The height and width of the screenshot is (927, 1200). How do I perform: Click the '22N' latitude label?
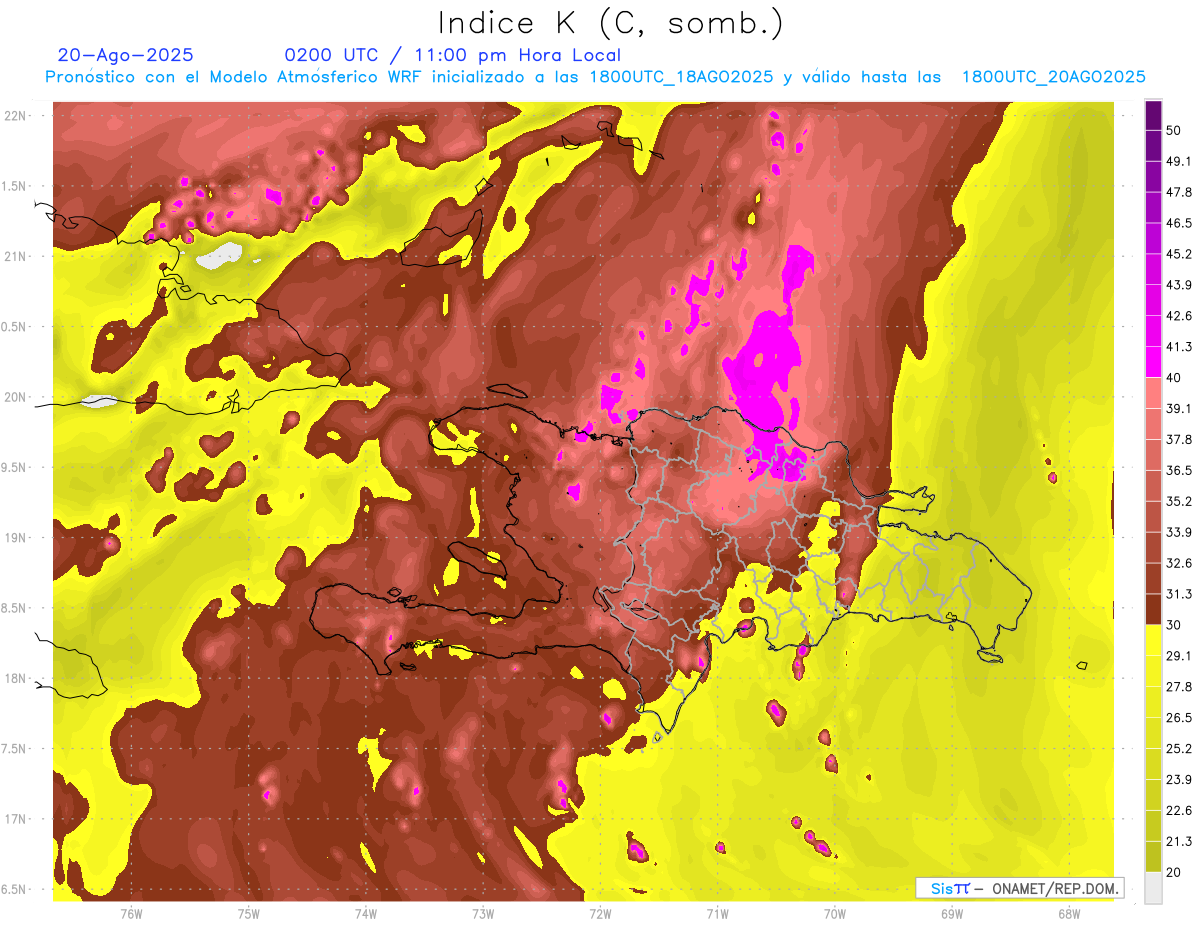pos(17,115)
